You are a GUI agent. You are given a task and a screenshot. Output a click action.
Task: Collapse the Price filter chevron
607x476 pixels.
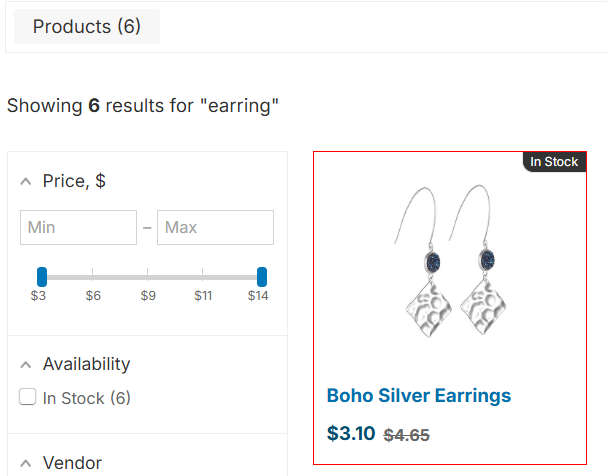(x=26, y=182)
